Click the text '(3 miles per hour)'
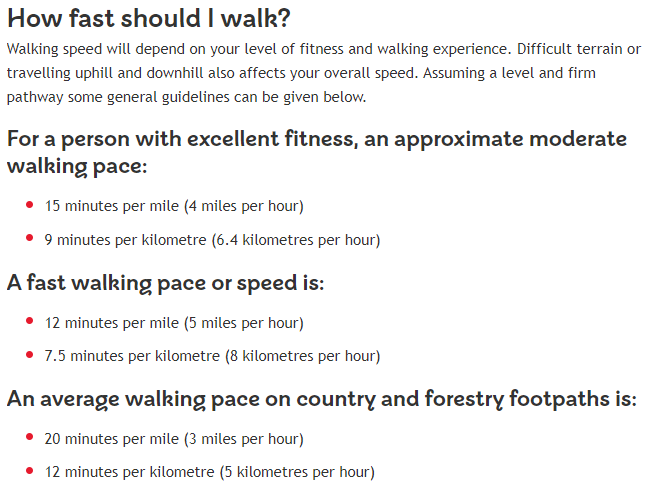The width and height of the screenshot is (657, 502). coord(244,439)
